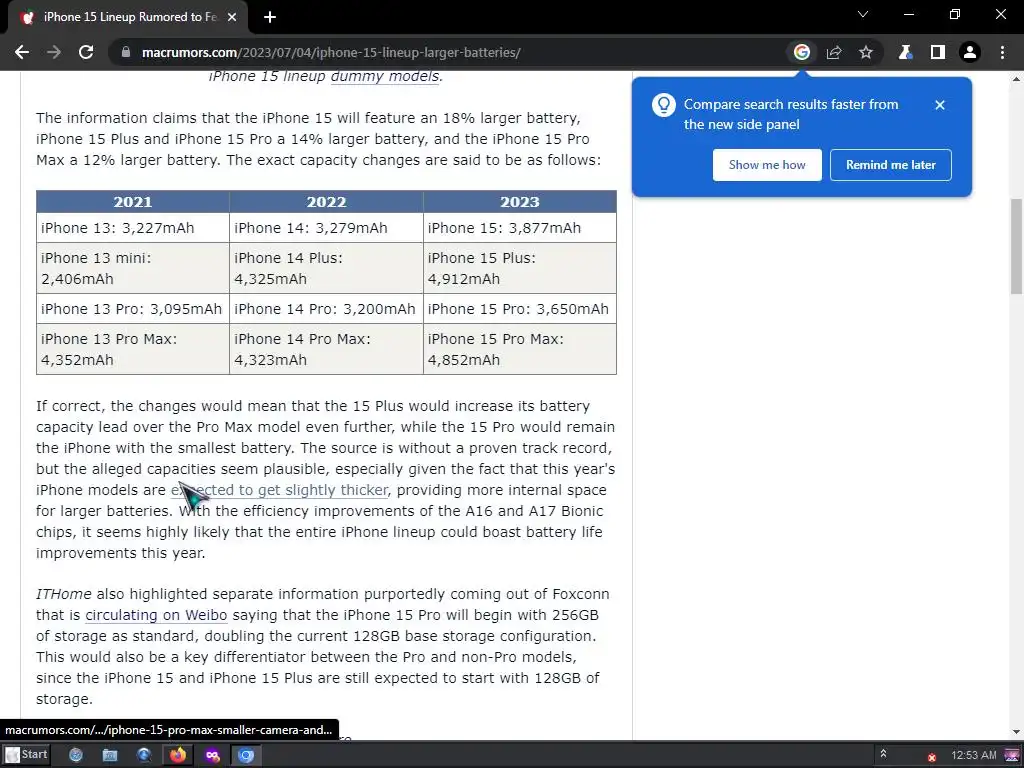Follow the circulating on Weibo link

156,615
